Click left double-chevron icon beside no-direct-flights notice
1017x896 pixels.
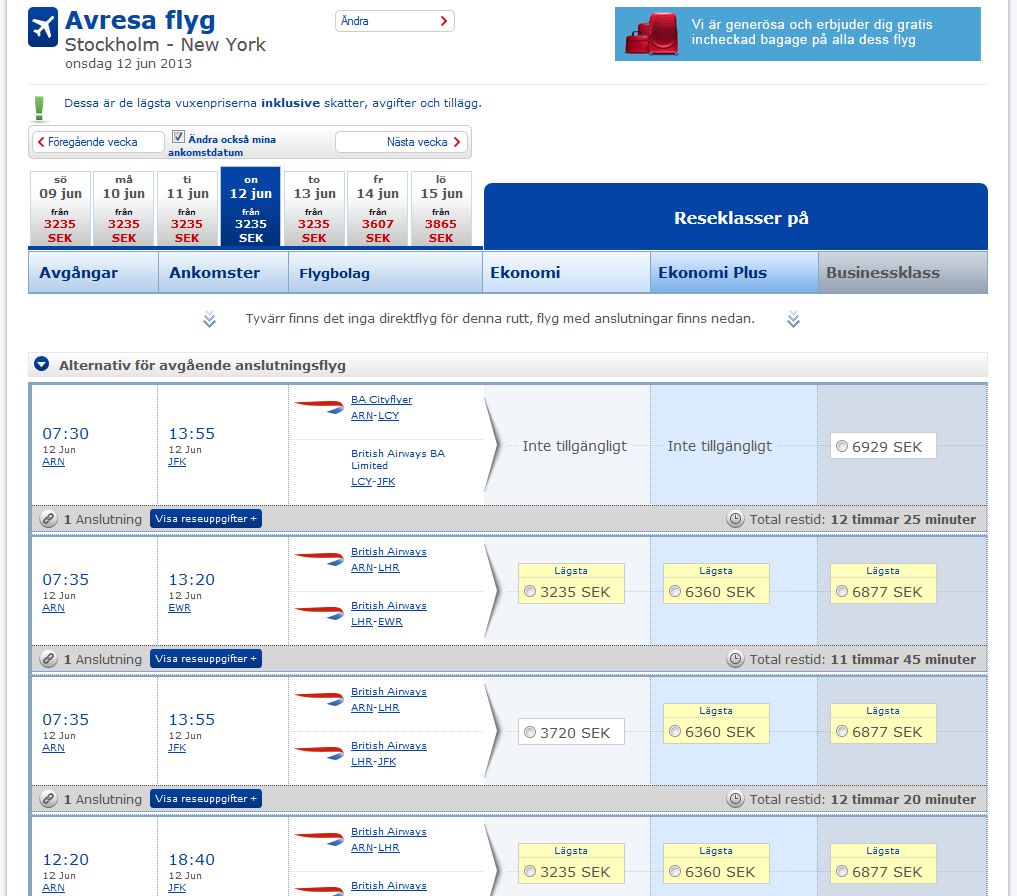click(x=209, y=320)
